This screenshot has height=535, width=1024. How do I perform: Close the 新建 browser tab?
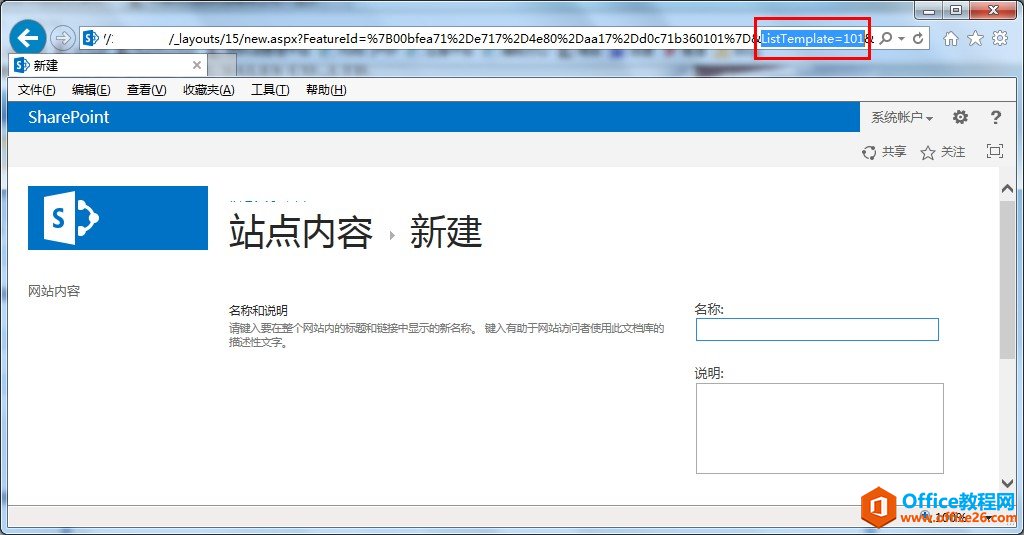[x=197, y=65]
